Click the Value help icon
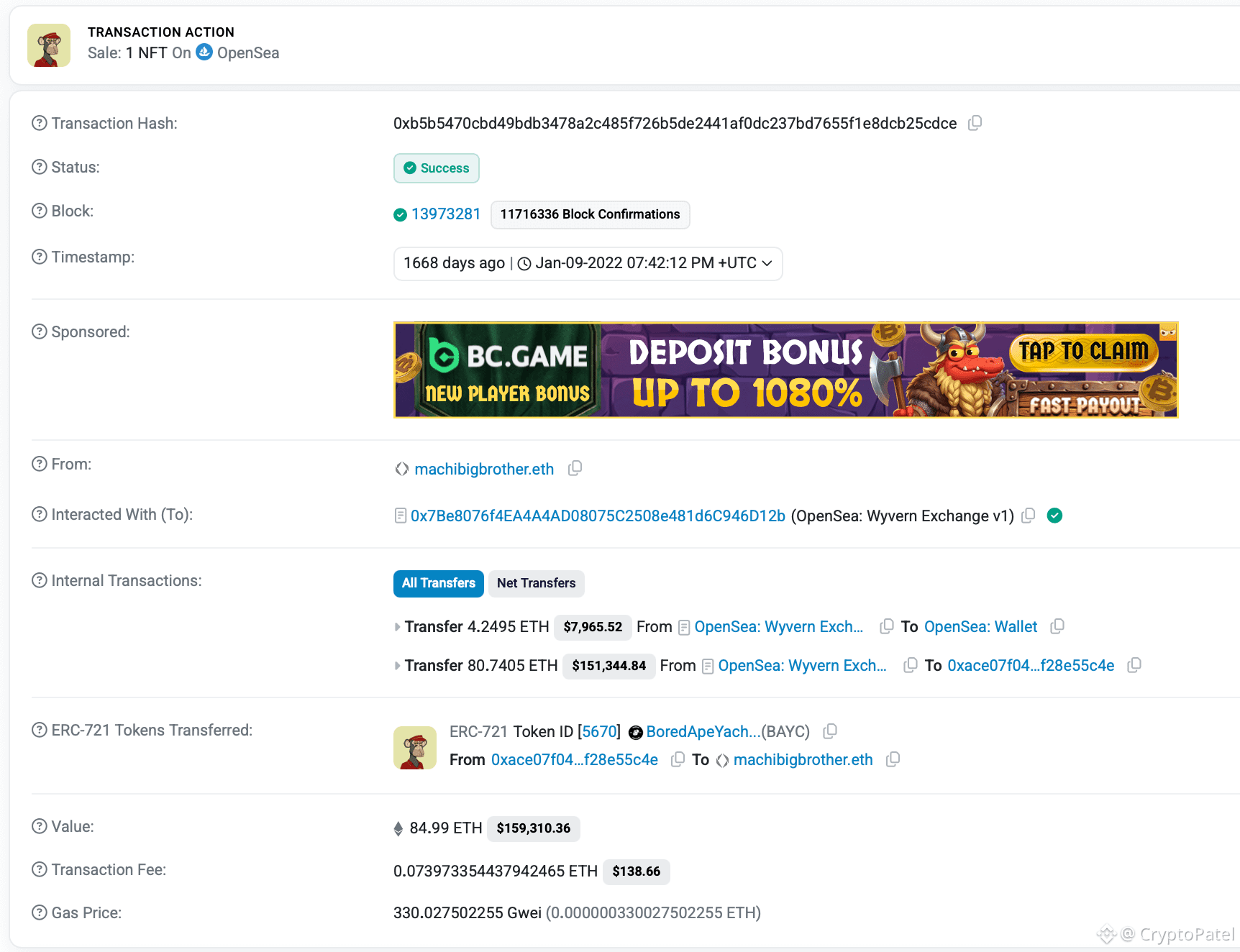 (40, 826)
